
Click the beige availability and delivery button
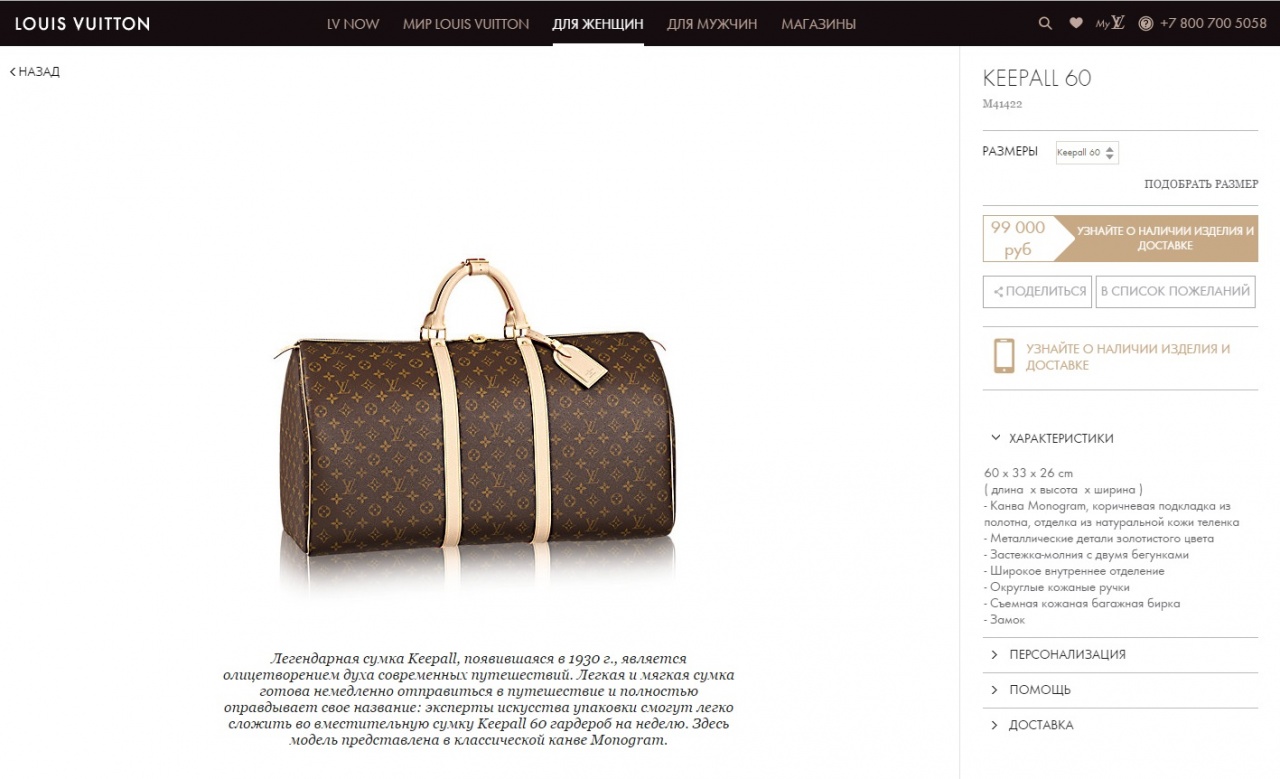(1164, 238)
